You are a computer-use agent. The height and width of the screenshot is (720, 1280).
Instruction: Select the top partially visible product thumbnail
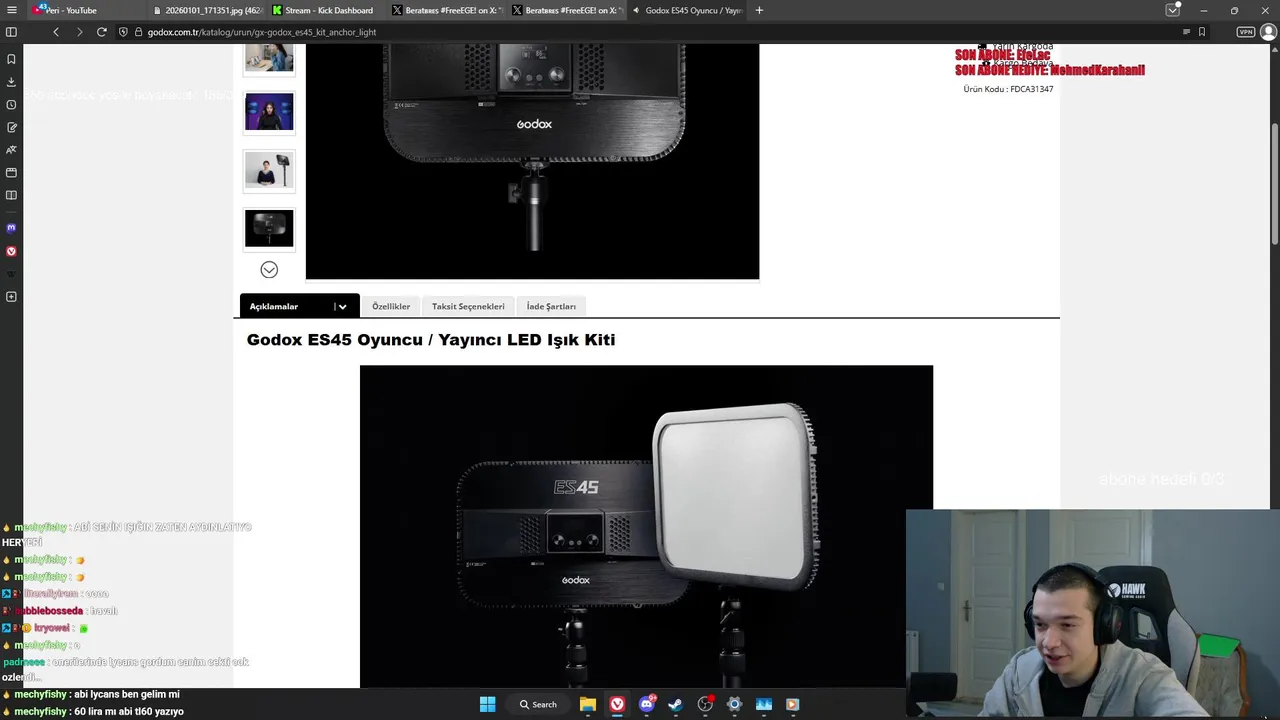tap(269, 58)
